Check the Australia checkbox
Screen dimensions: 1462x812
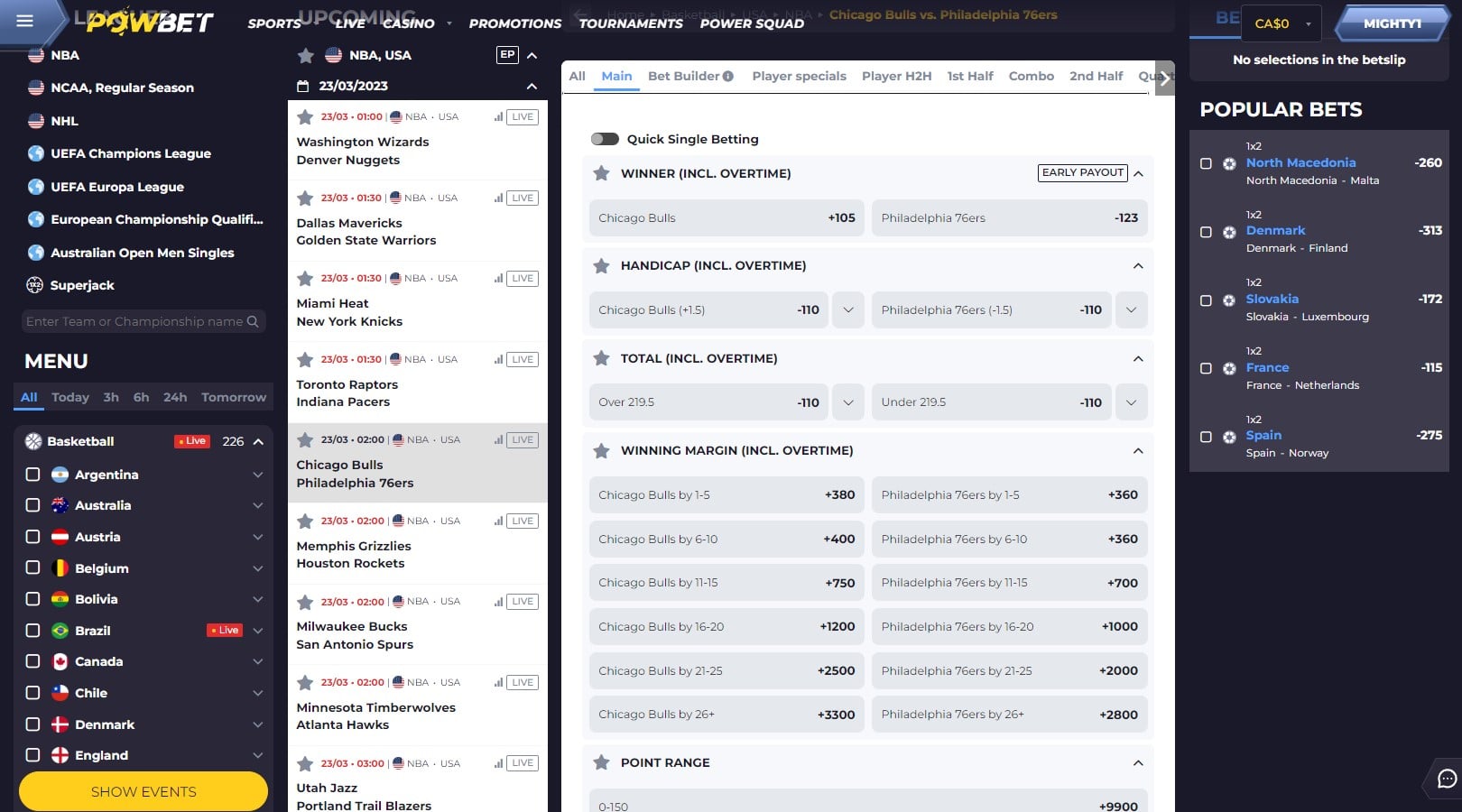pyautogui.click(x=33, y=505)
